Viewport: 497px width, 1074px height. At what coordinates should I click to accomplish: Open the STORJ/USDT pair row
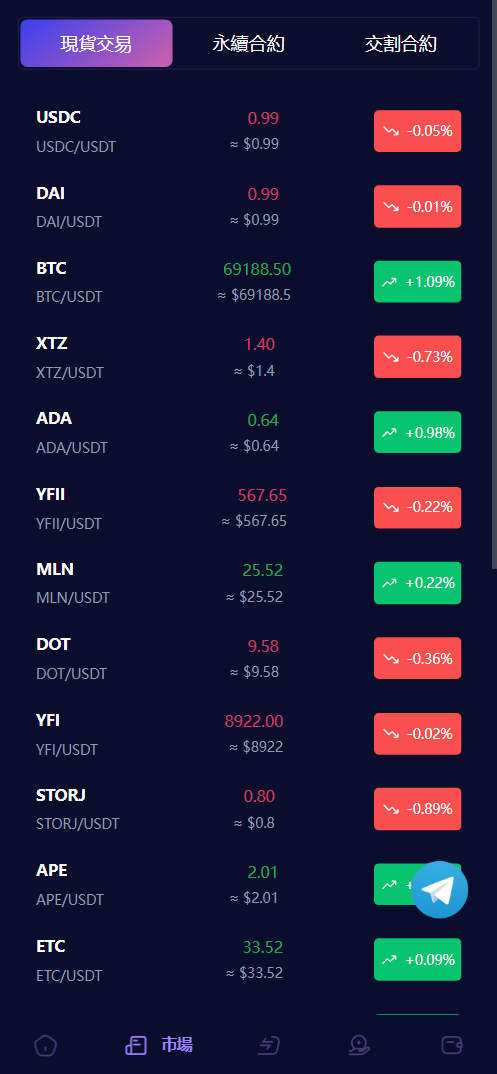tap(248, 809)
